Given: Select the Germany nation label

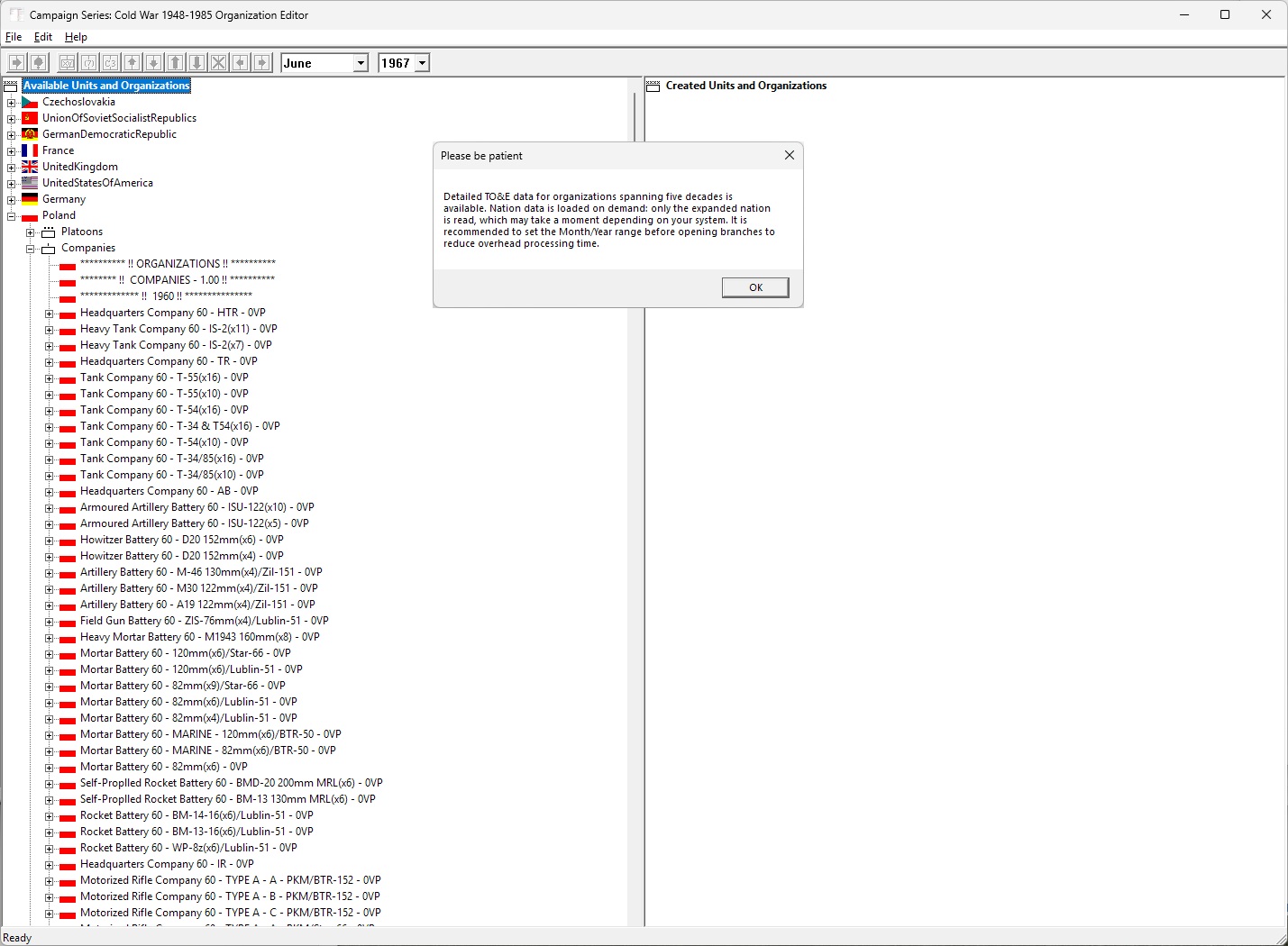Looking at the screenshot, I should 64,199.
